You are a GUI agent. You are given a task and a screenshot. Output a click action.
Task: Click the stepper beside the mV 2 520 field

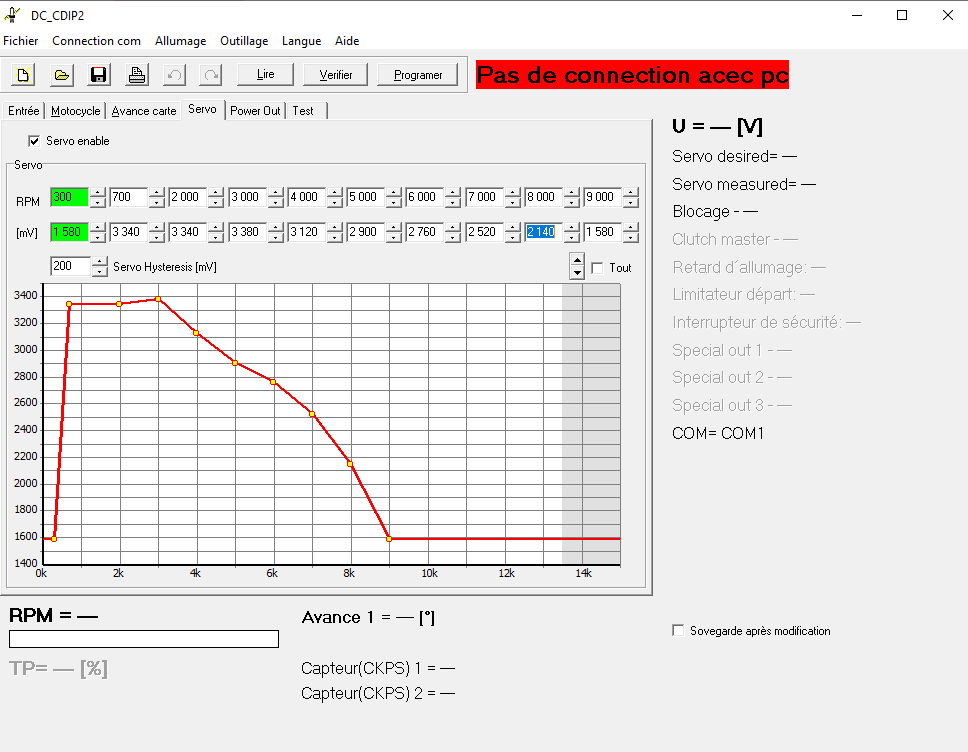coord(512,232)
